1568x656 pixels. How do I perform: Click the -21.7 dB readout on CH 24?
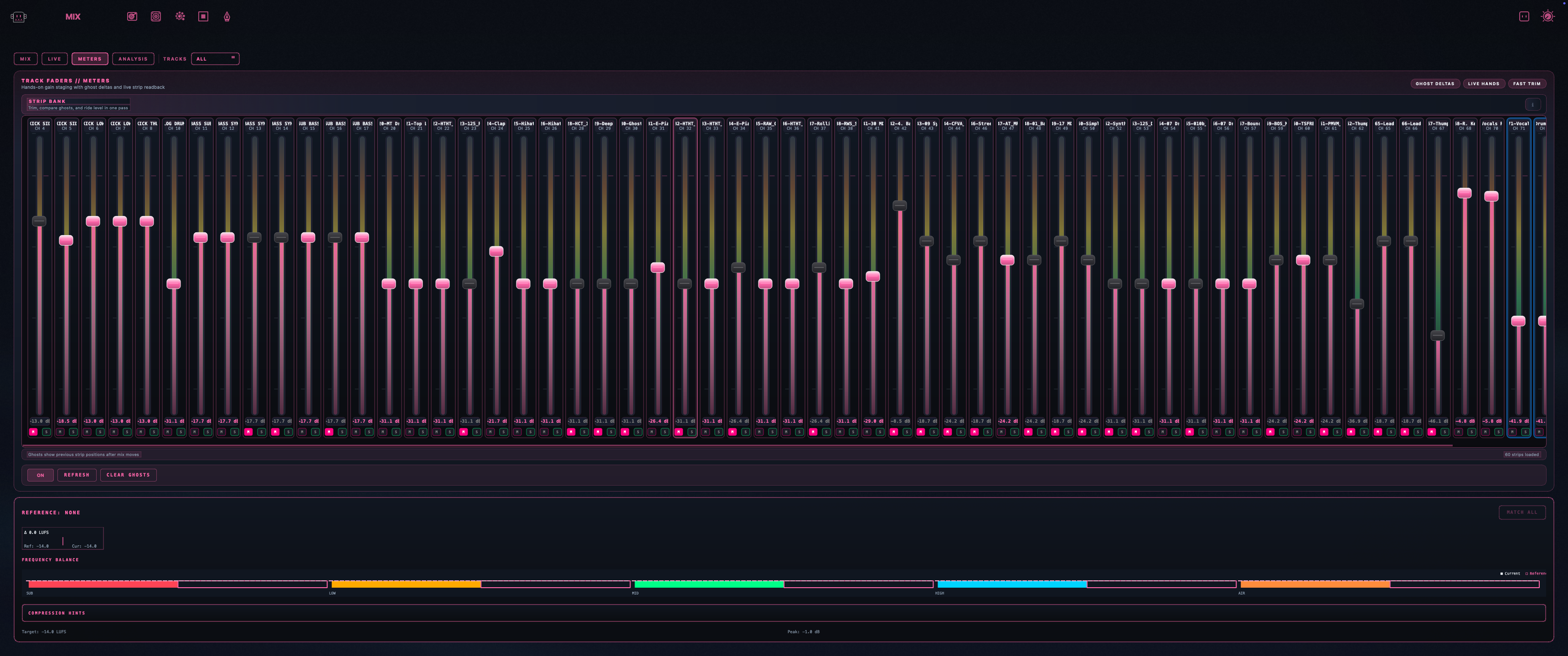click(497, 421)
